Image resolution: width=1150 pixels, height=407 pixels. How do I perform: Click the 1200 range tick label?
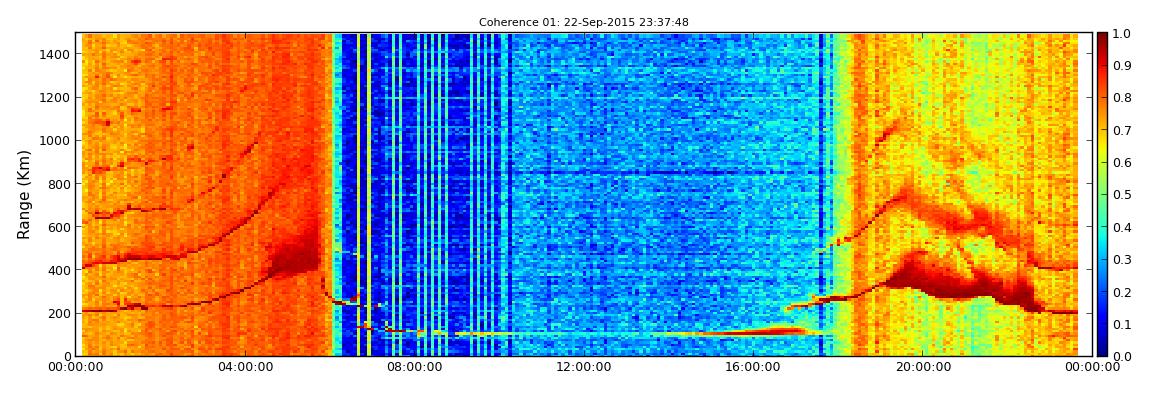(56, 98)
